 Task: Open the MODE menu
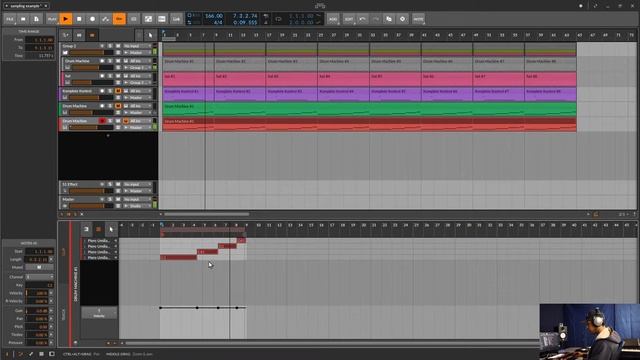click(x=418, y=19)
